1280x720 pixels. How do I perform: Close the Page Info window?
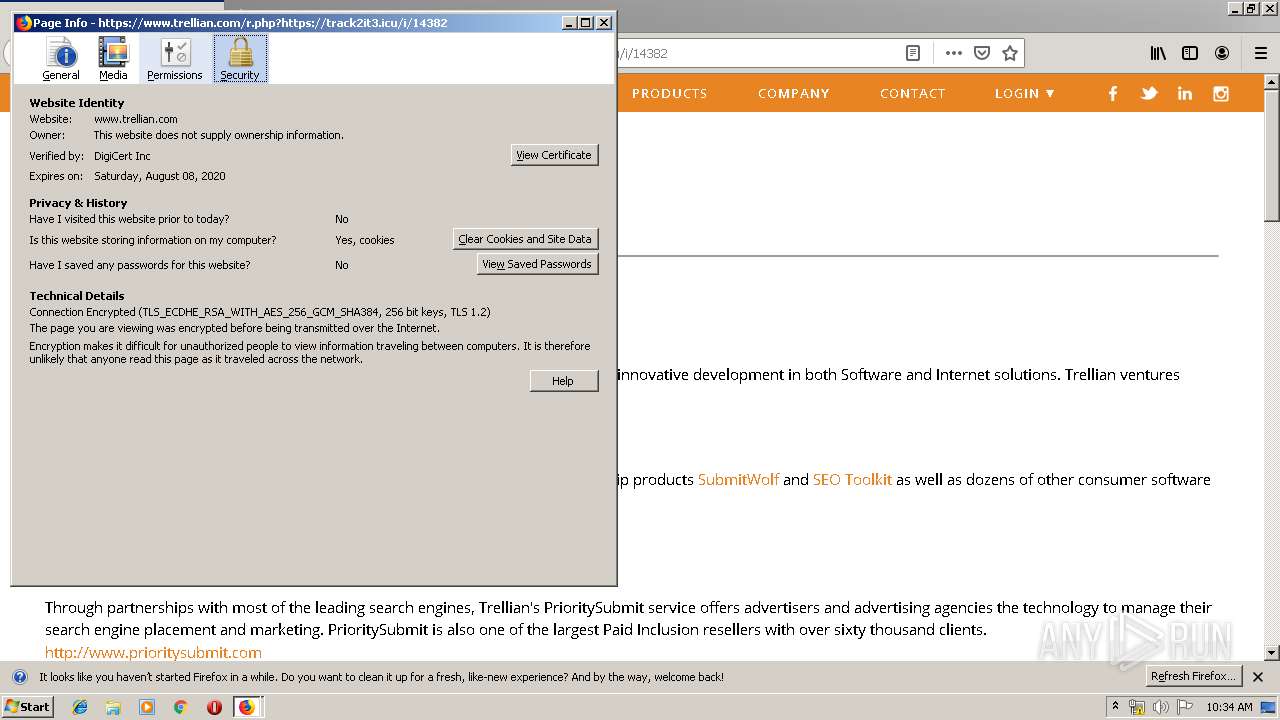(604, 22)
